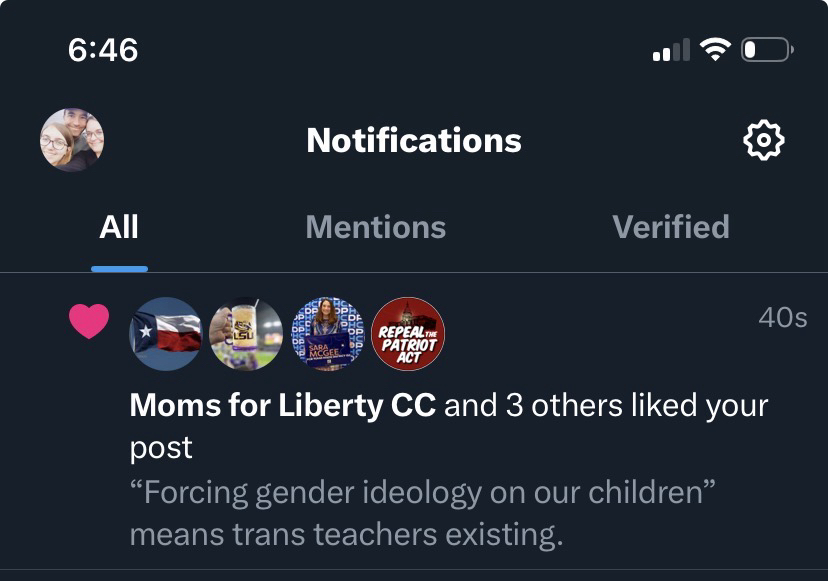Tap the cellular signal bars icon

671,50
